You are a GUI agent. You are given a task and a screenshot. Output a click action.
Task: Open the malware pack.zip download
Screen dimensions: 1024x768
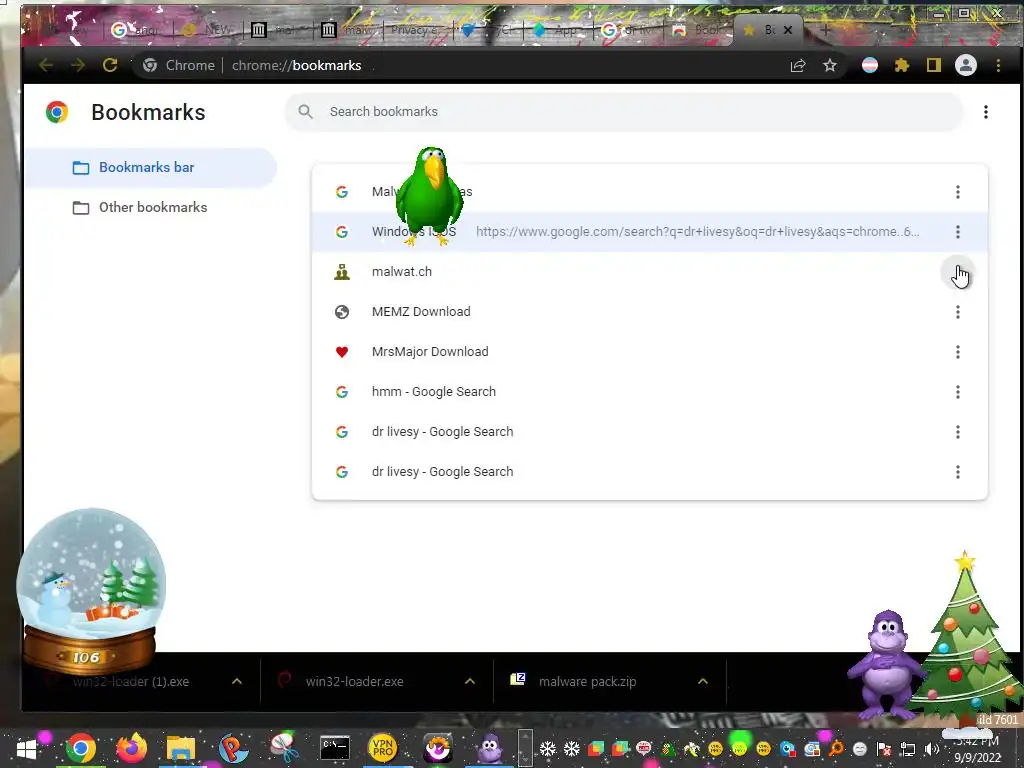tap(587, 681)
